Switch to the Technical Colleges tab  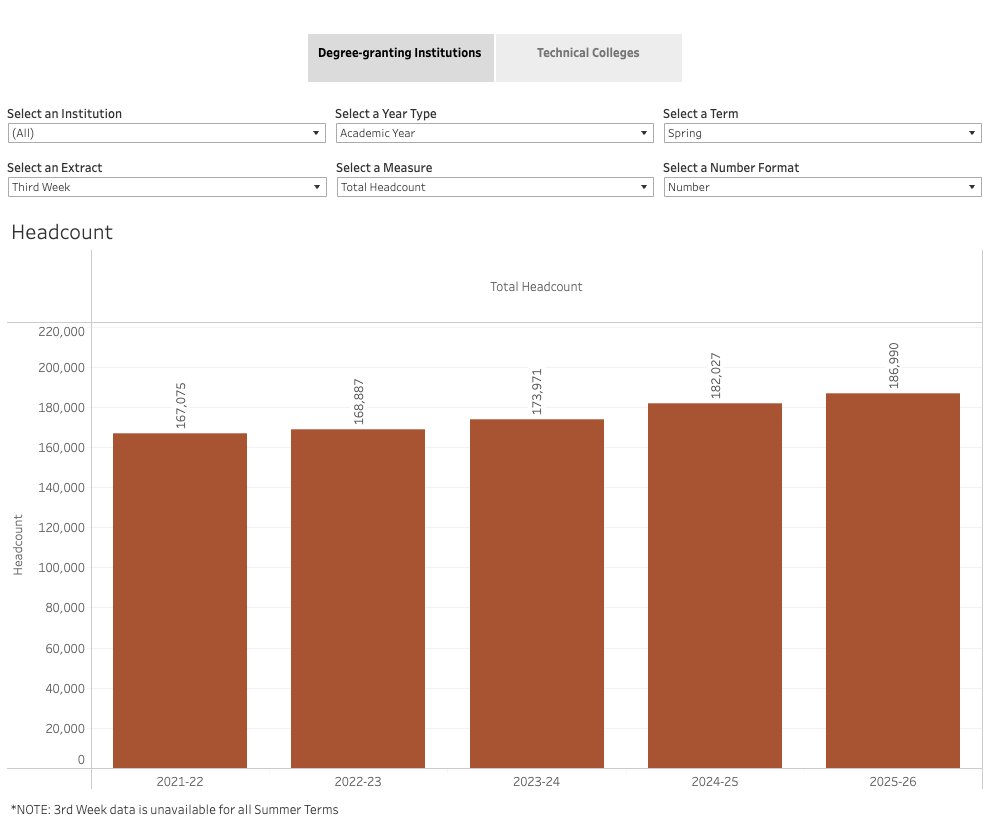[588, 54]
